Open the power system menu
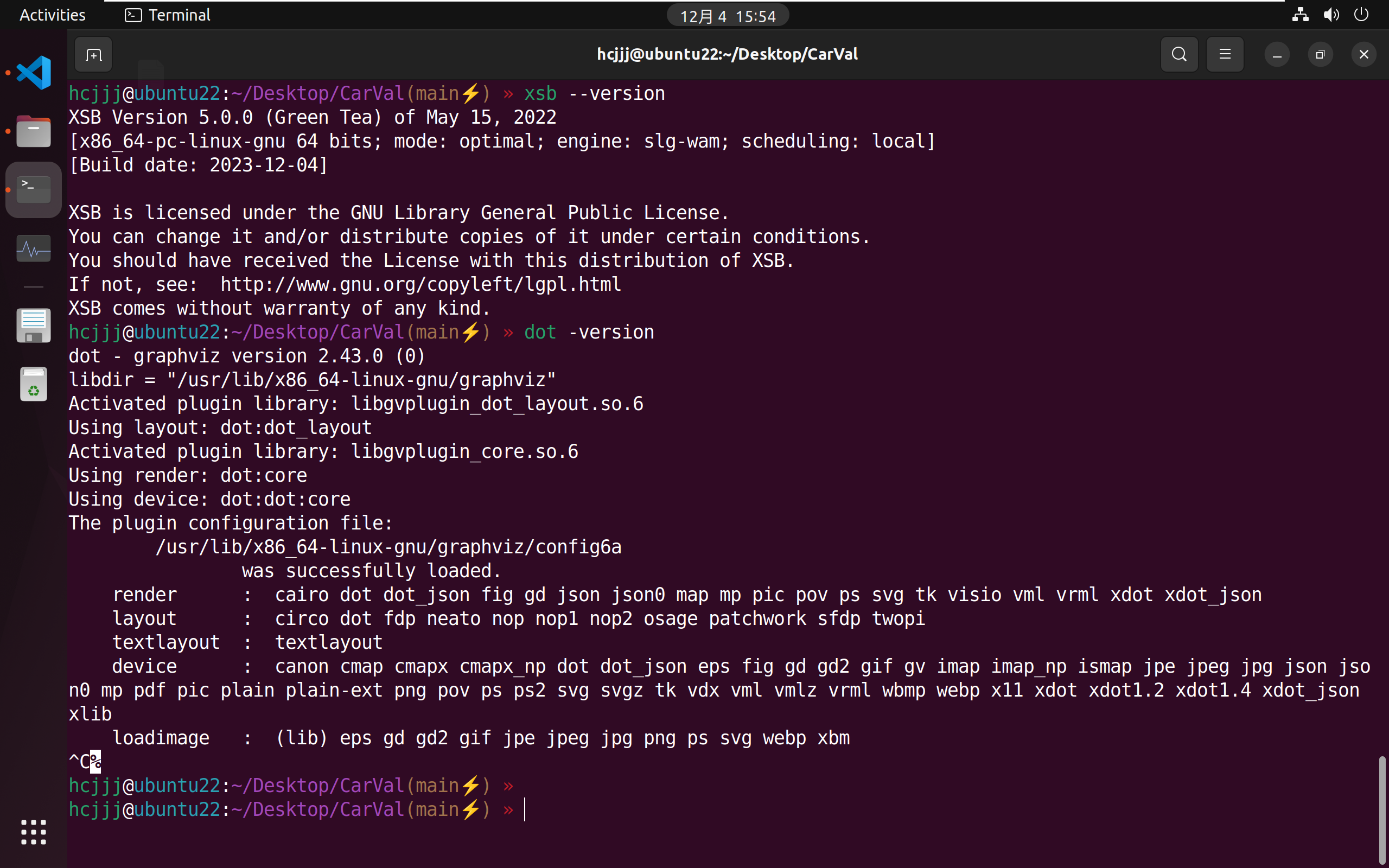Screen dimensions: 1389x868 coord(1361,15)
